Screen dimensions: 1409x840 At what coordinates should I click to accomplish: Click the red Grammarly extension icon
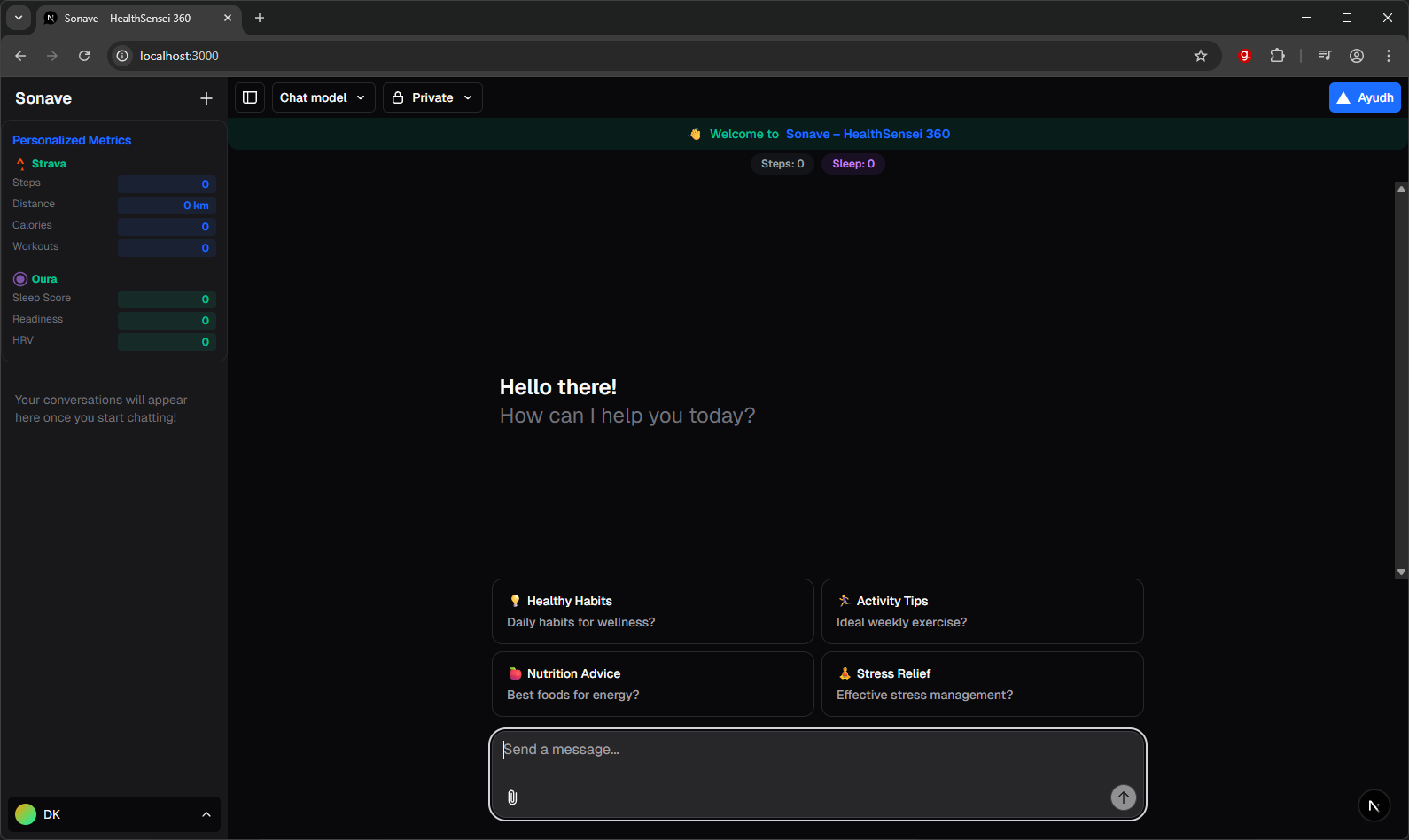click(1245, 56)
